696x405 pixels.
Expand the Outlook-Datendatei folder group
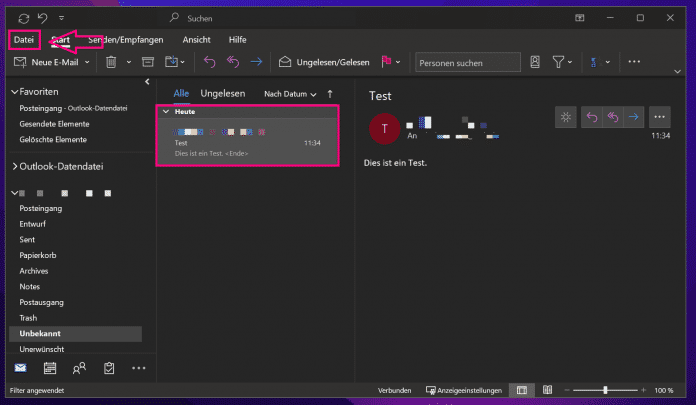[x=14, y=166]
